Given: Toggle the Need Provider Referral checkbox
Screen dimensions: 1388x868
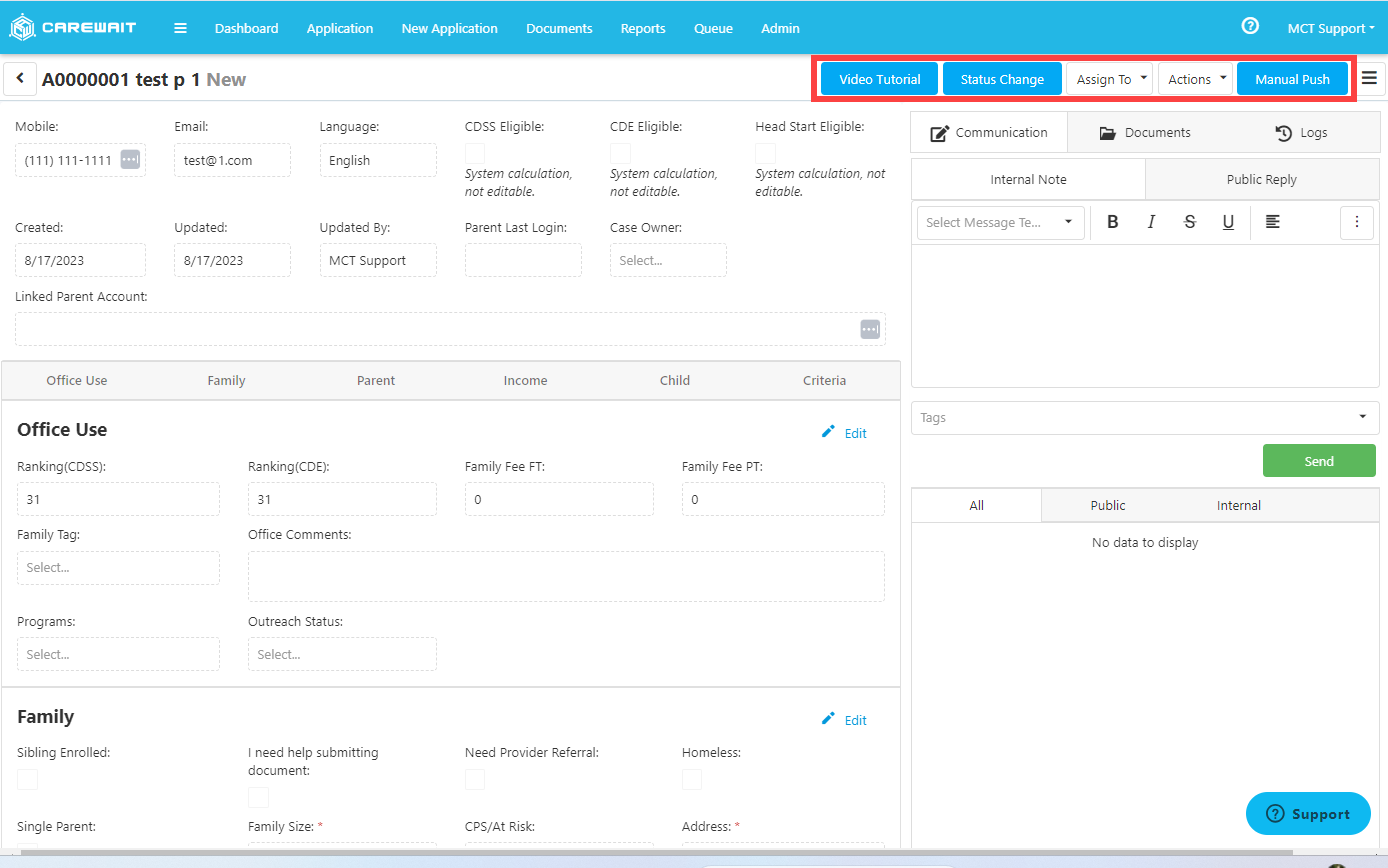Looking at the screenshot, I should click(x=475, y=779).
